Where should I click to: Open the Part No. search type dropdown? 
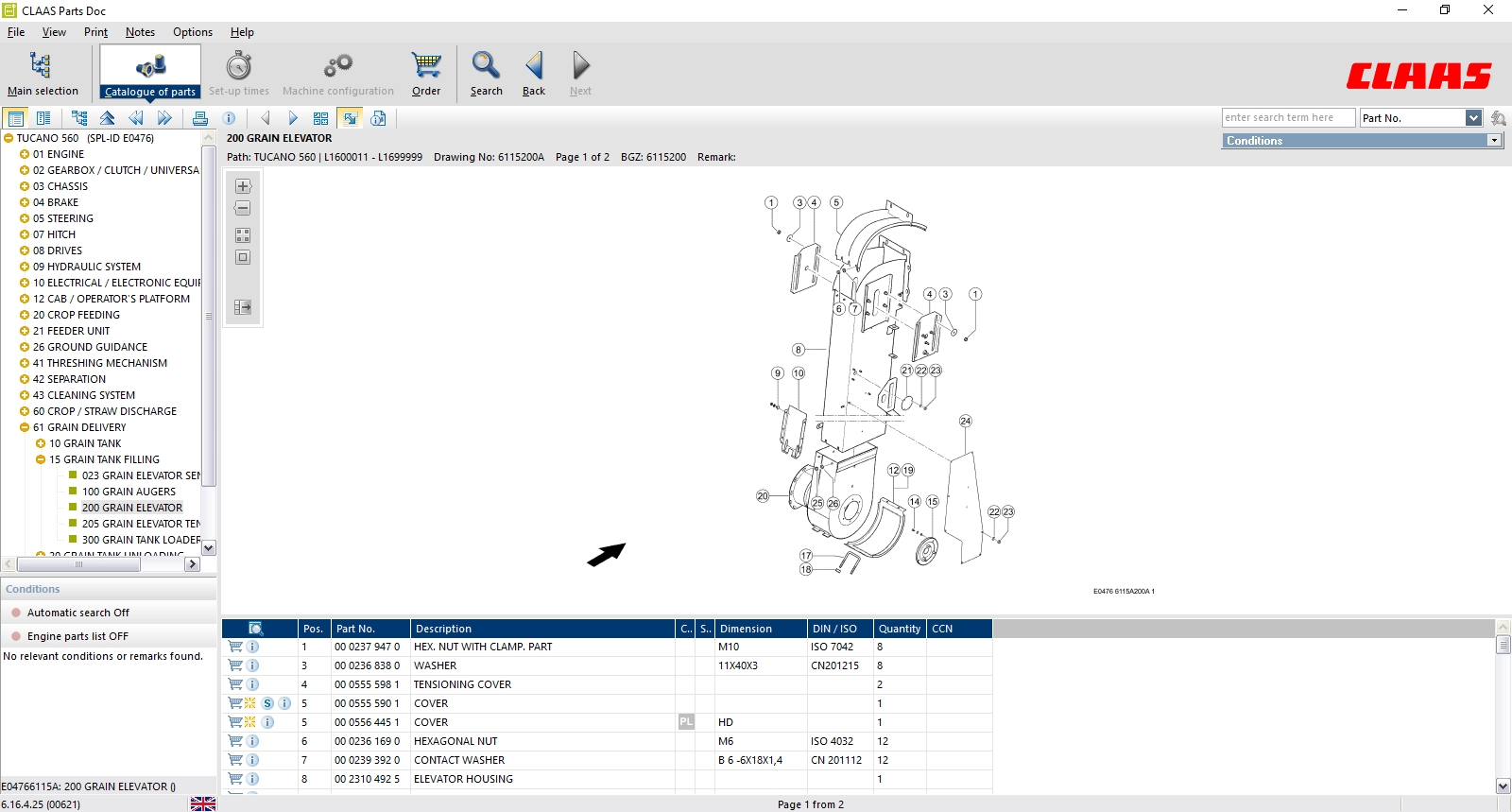(x=1473, y=118)
